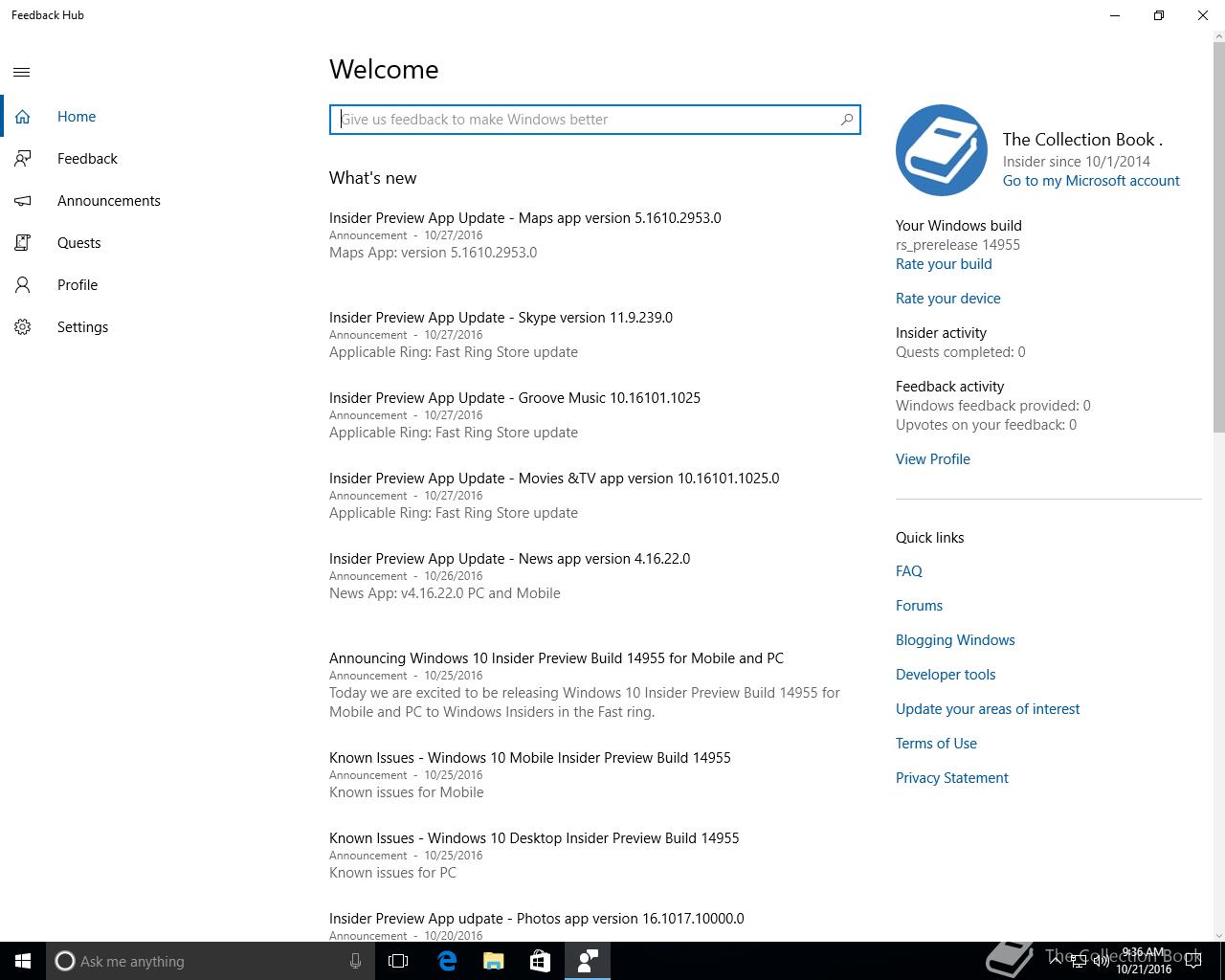Click the Settings gear icon
1225x980 pixels.
[x=23, y=327]
